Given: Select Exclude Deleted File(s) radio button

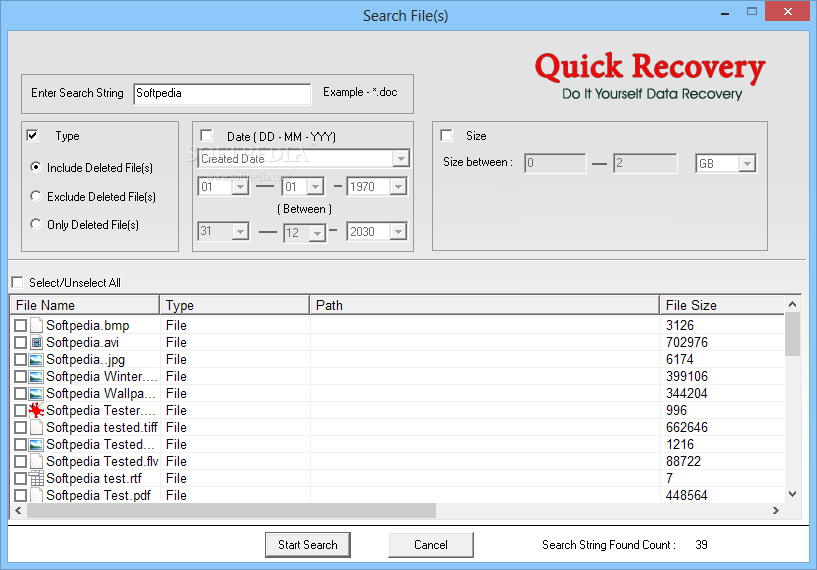Looking at the screenshot, I should pyautogui.click(x=35, y=196).
